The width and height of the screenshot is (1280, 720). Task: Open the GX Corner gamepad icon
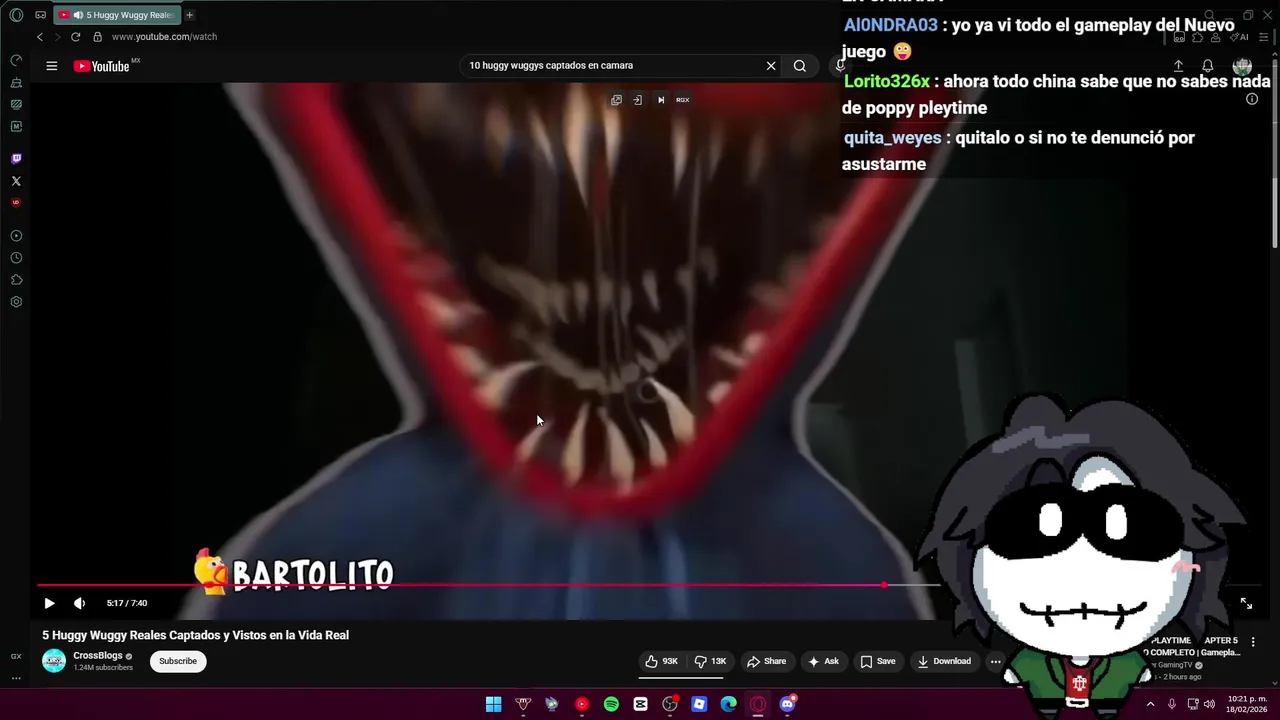40,15
